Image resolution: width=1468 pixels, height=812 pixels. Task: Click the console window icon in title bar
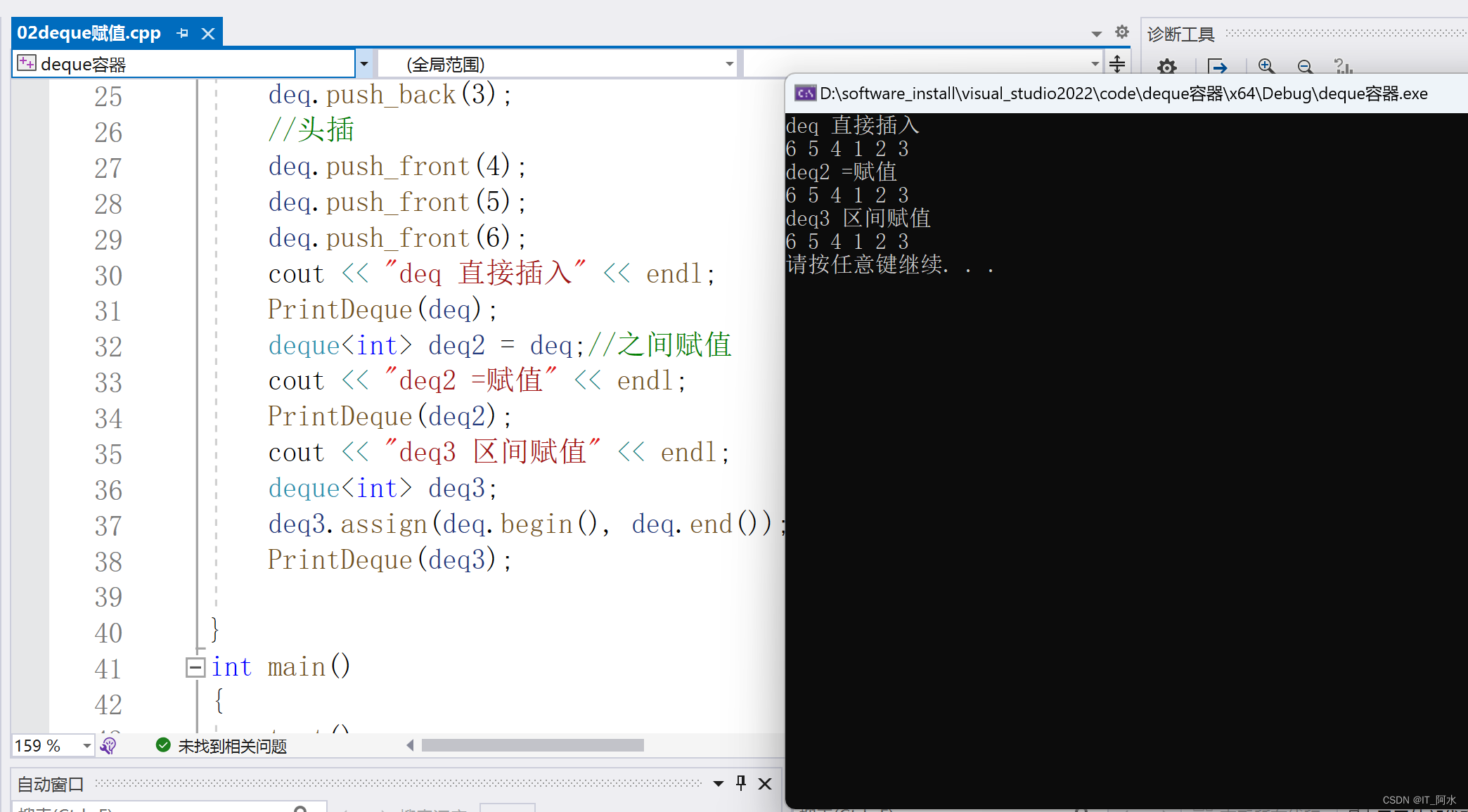(x=805, y=94)
